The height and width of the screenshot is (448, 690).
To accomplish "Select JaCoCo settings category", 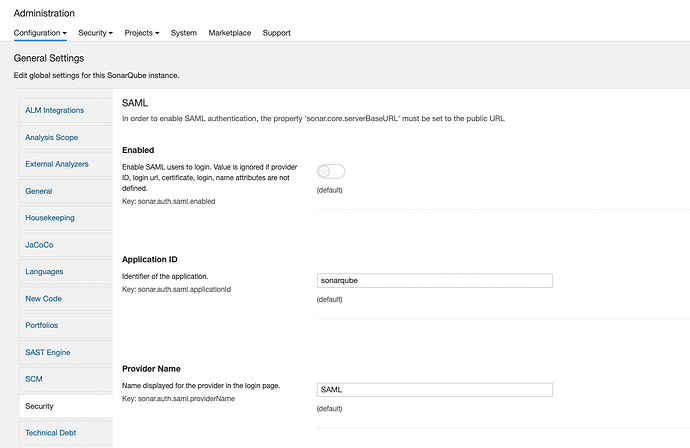I will click(39, 245).
